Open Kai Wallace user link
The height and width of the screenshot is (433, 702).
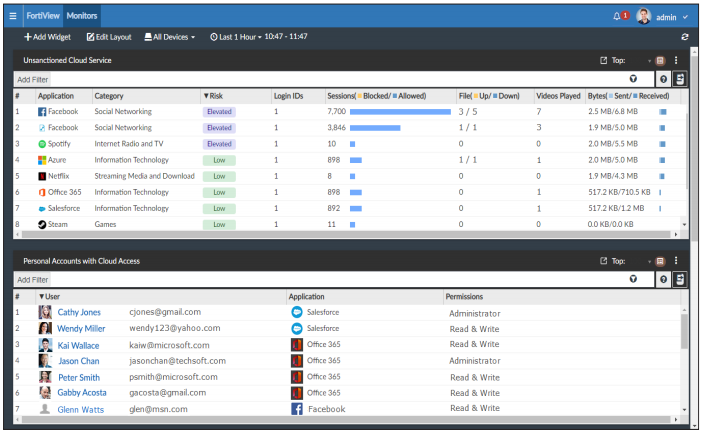(x=78, y=345)
